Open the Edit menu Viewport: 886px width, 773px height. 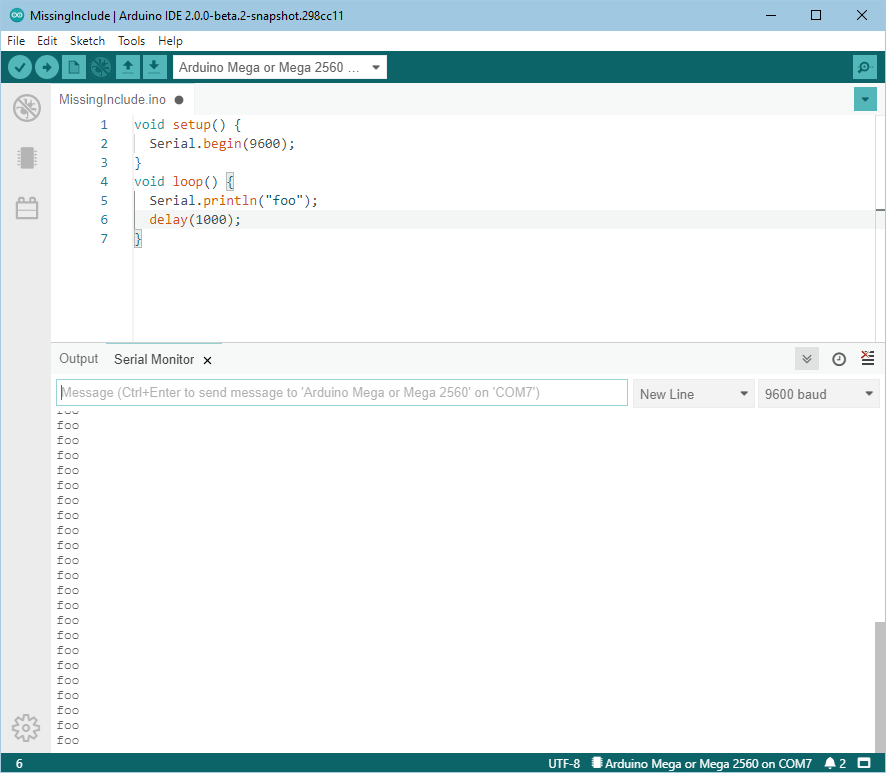coord(47,41)
